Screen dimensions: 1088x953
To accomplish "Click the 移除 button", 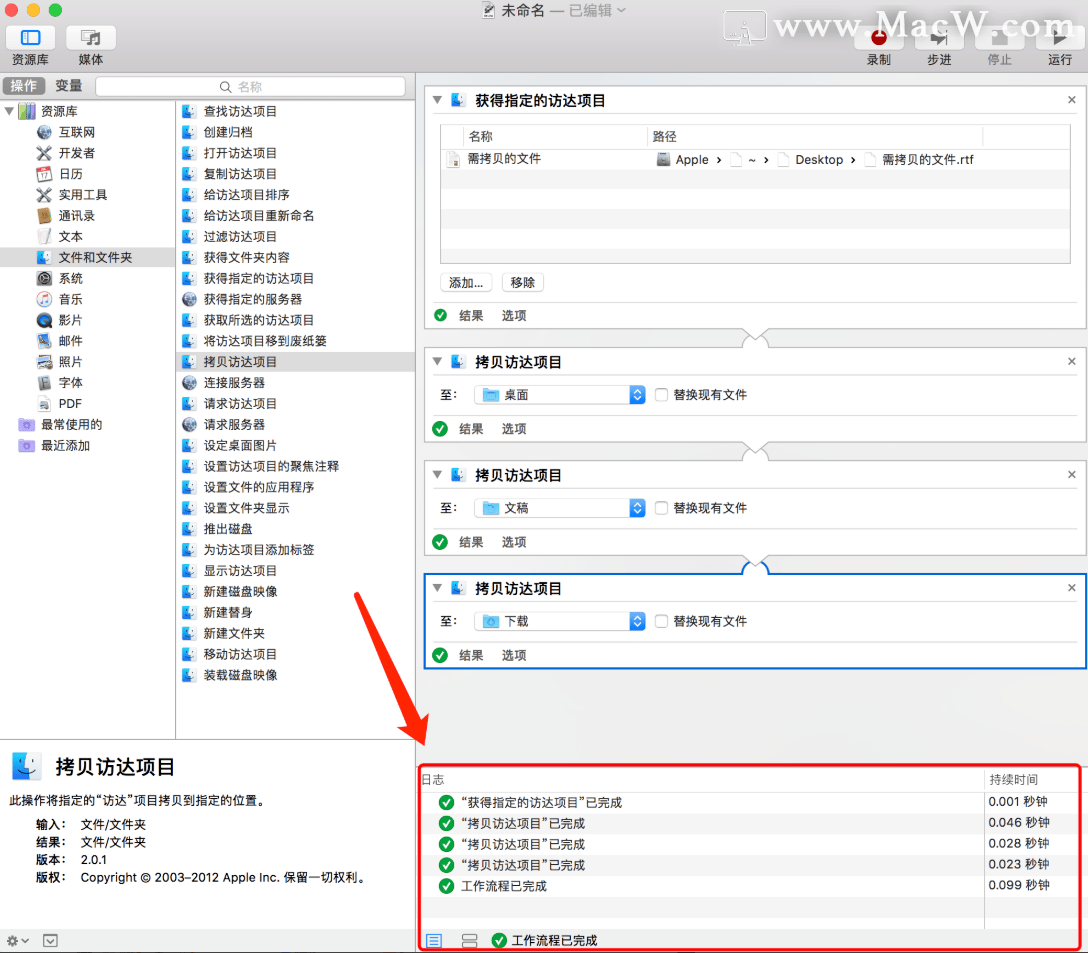I will 522,282.
